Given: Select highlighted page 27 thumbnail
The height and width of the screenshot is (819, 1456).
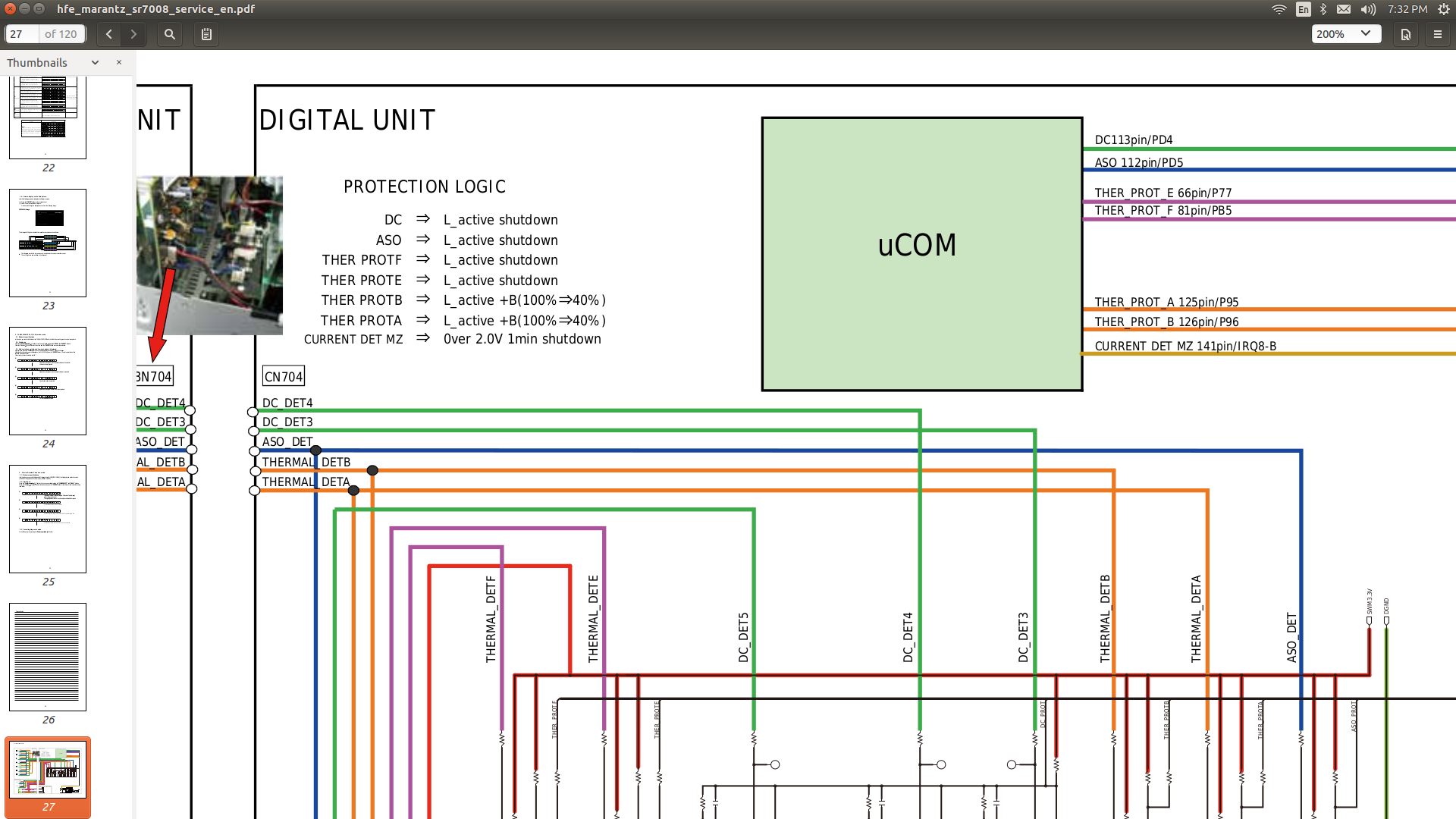Looking at the screenshot, I should coord(48,770).
